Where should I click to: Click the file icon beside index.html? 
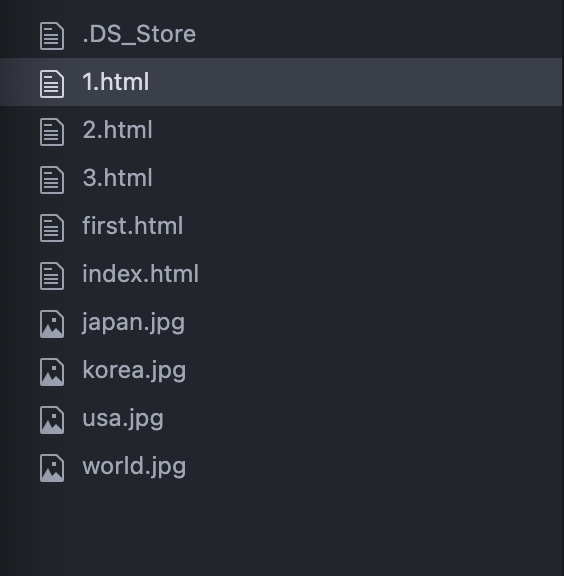click(52, 276)
